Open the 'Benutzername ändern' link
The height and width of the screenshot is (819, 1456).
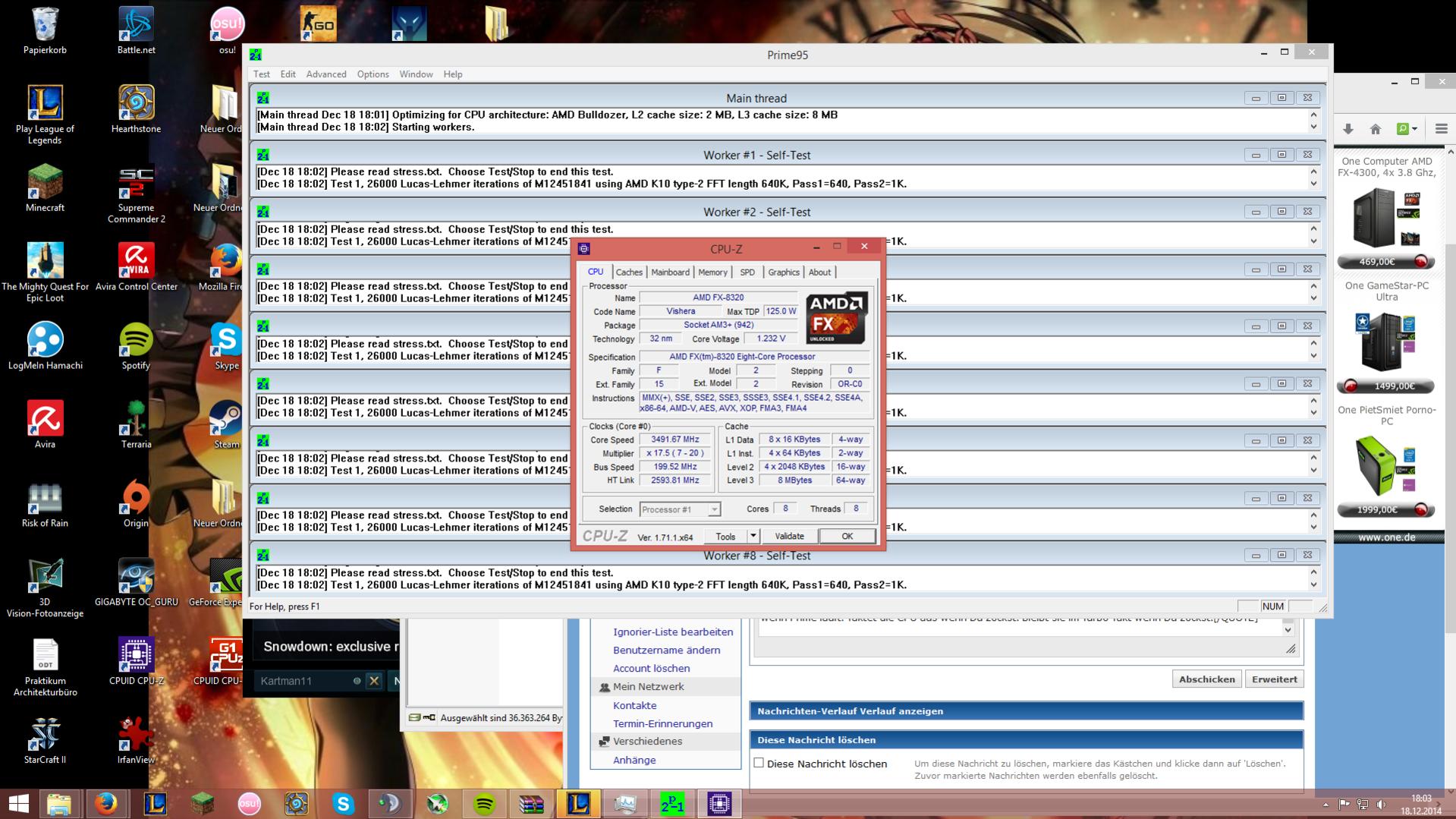(x=666, y=650)
